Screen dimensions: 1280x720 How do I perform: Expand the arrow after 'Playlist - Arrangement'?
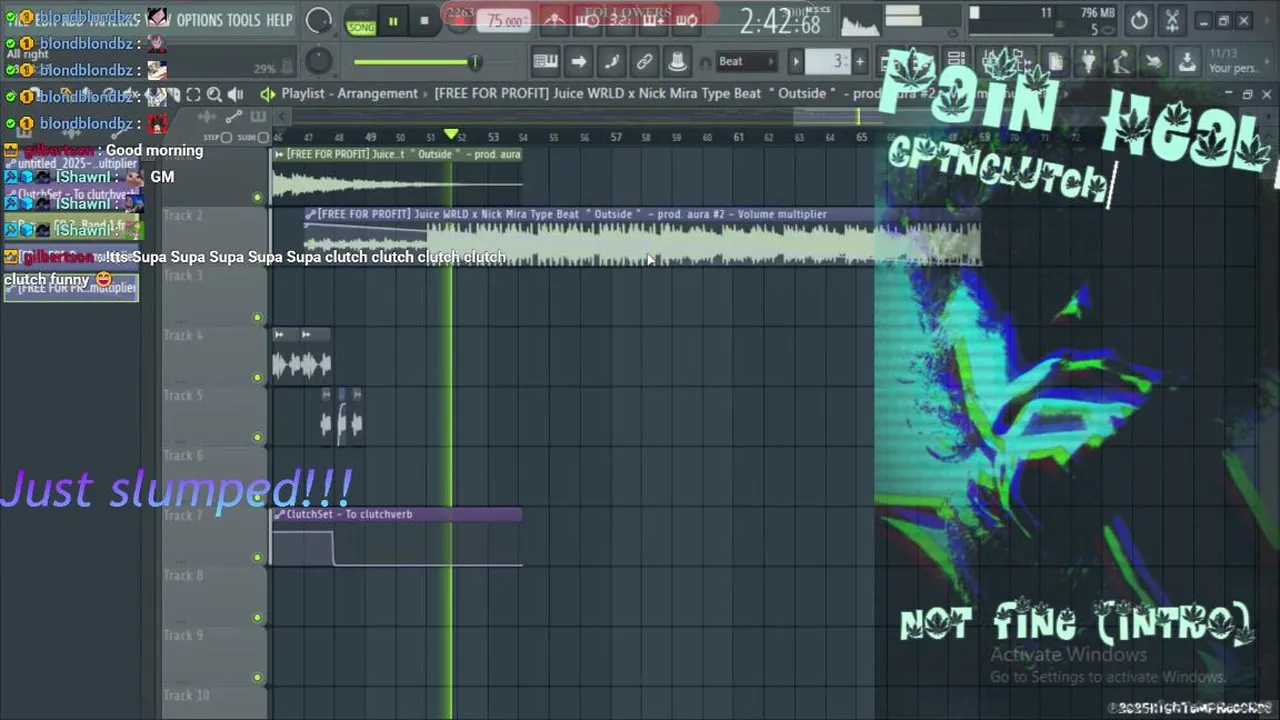(426, 94)
